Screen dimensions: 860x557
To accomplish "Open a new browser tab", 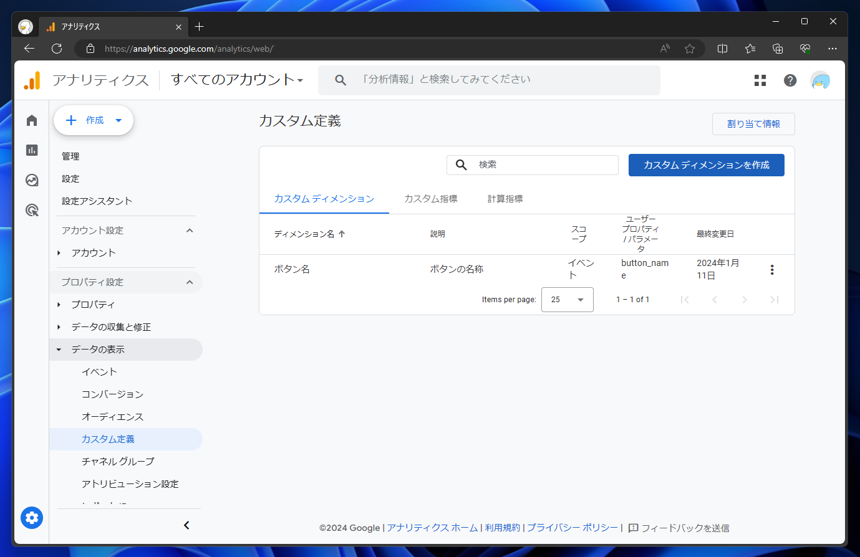I will point(199,26).
